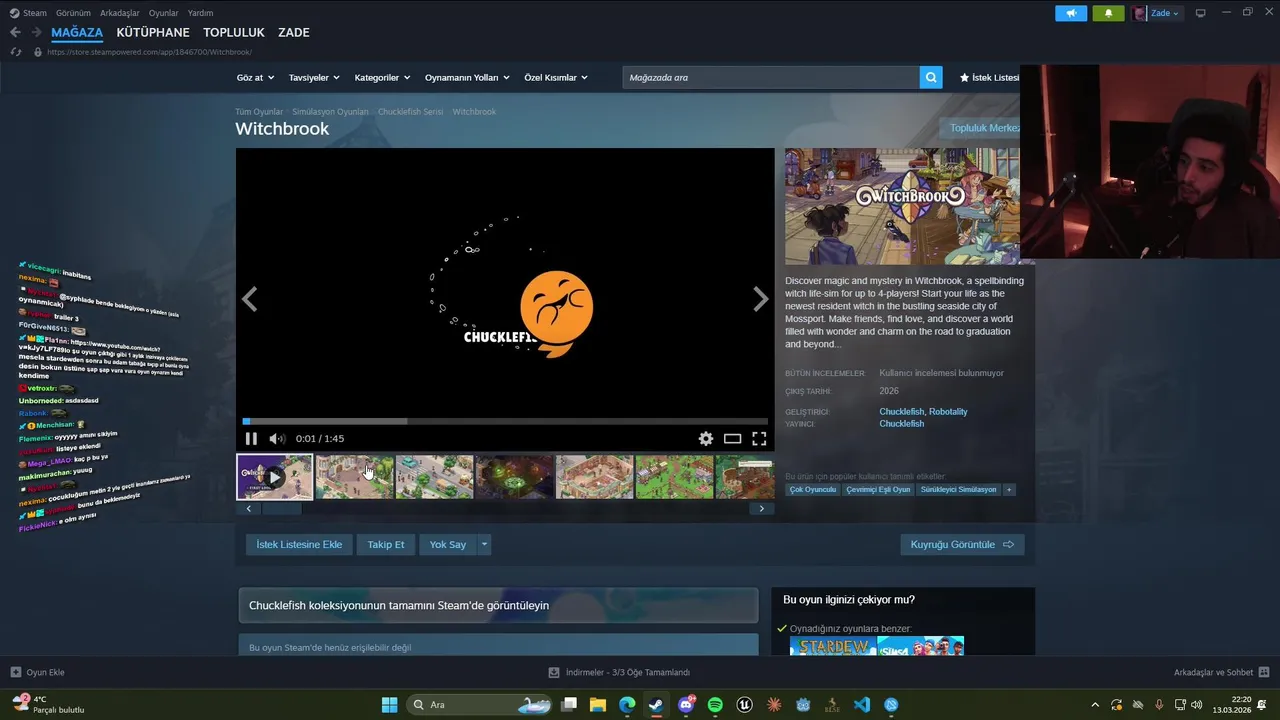Screen dimensions: 1280x720
Task: Open the green notifications bell
Action: pyautogui.click(x=1108, y=13)
